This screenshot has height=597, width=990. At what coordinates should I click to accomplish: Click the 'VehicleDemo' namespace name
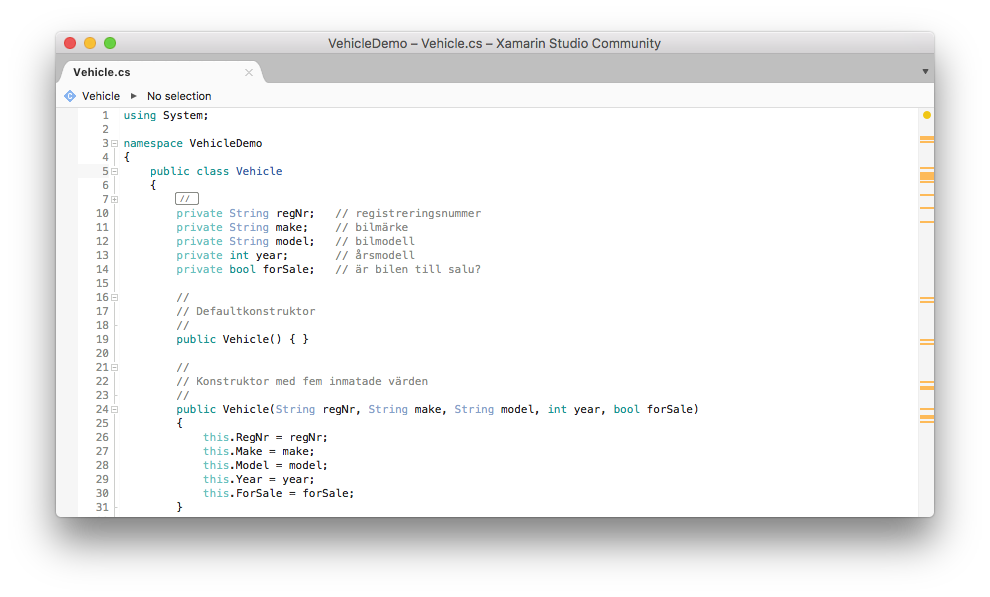[225, 143]
